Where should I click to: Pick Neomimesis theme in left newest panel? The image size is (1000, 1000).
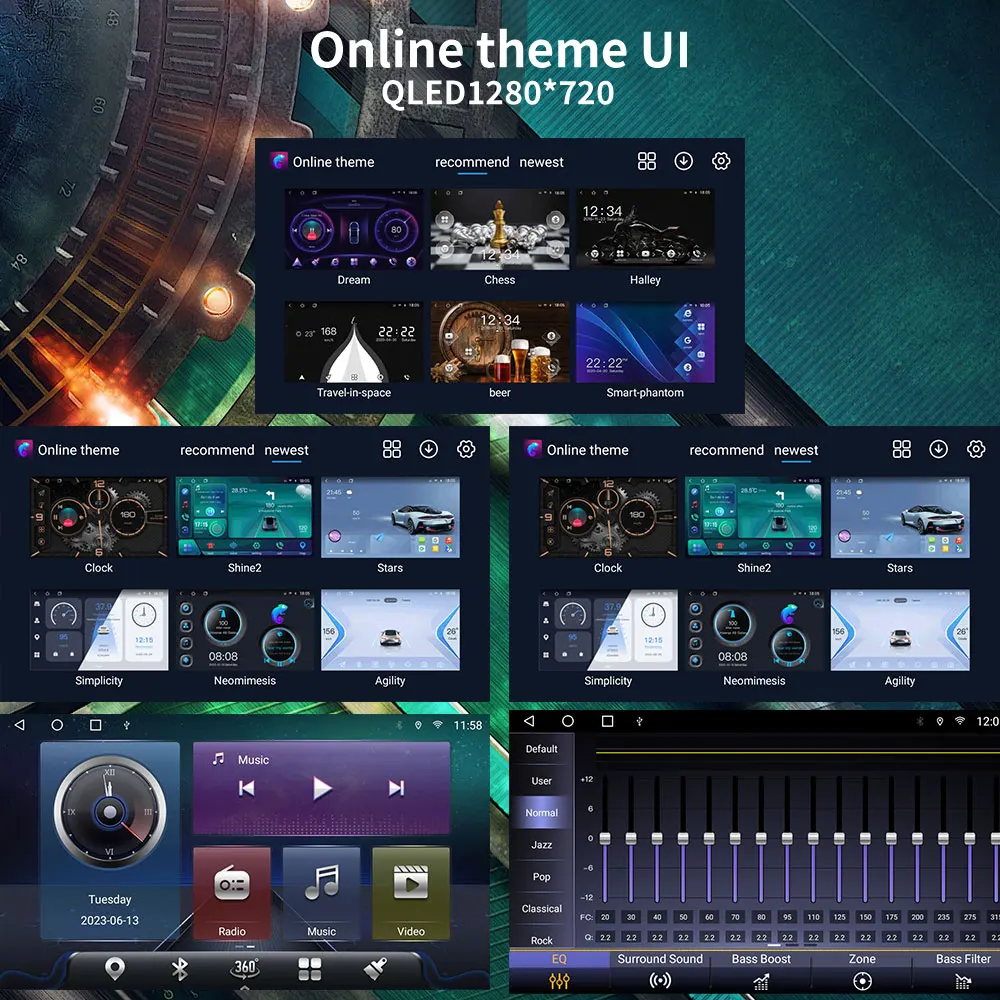244,630
